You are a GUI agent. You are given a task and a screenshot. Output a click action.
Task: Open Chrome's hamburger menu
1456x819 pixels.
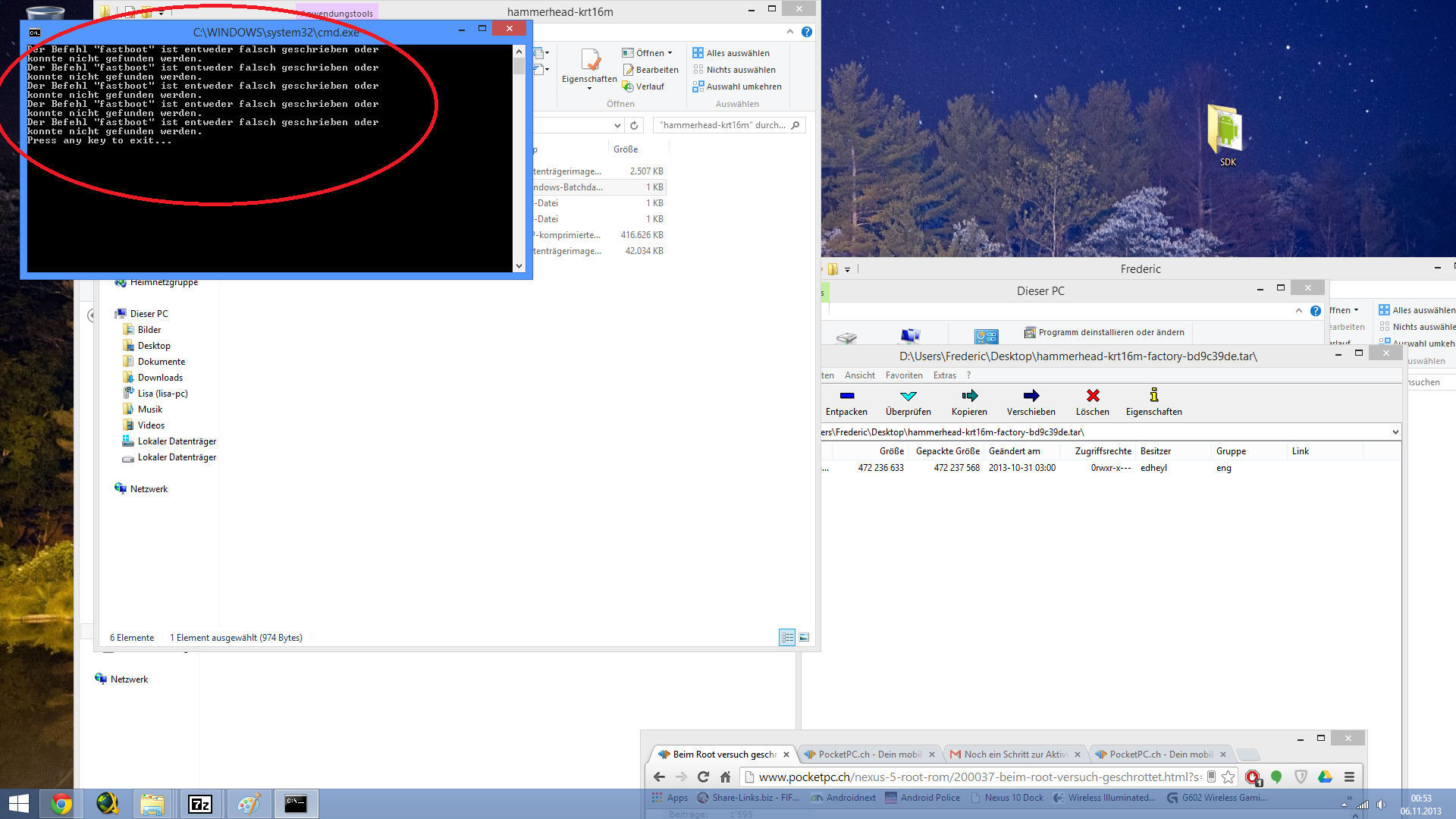tap(1349, 777)
